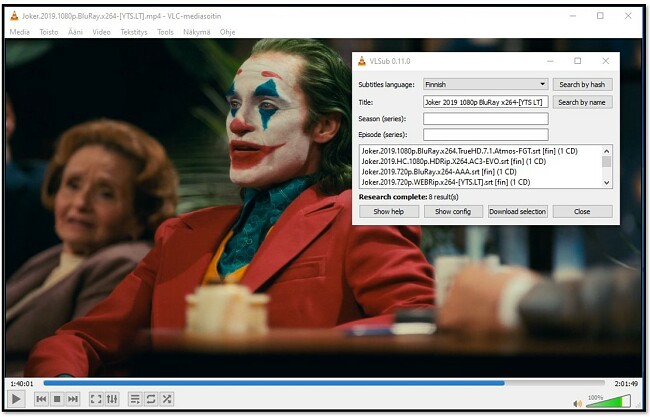Click the total time 2:01:49 label
650x417 pixels.
click(x=626, y=384)
